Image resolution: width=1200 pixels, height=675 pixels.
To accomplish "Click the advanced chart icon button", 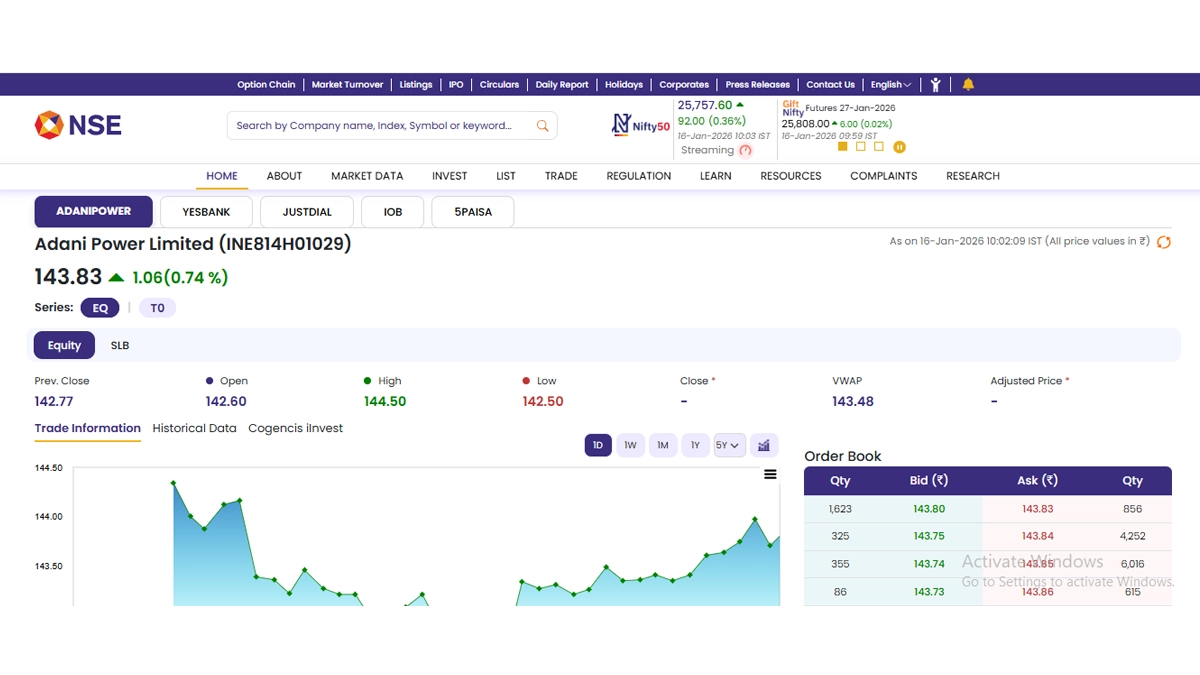I will pyautogui.click(x=764, y=445).
